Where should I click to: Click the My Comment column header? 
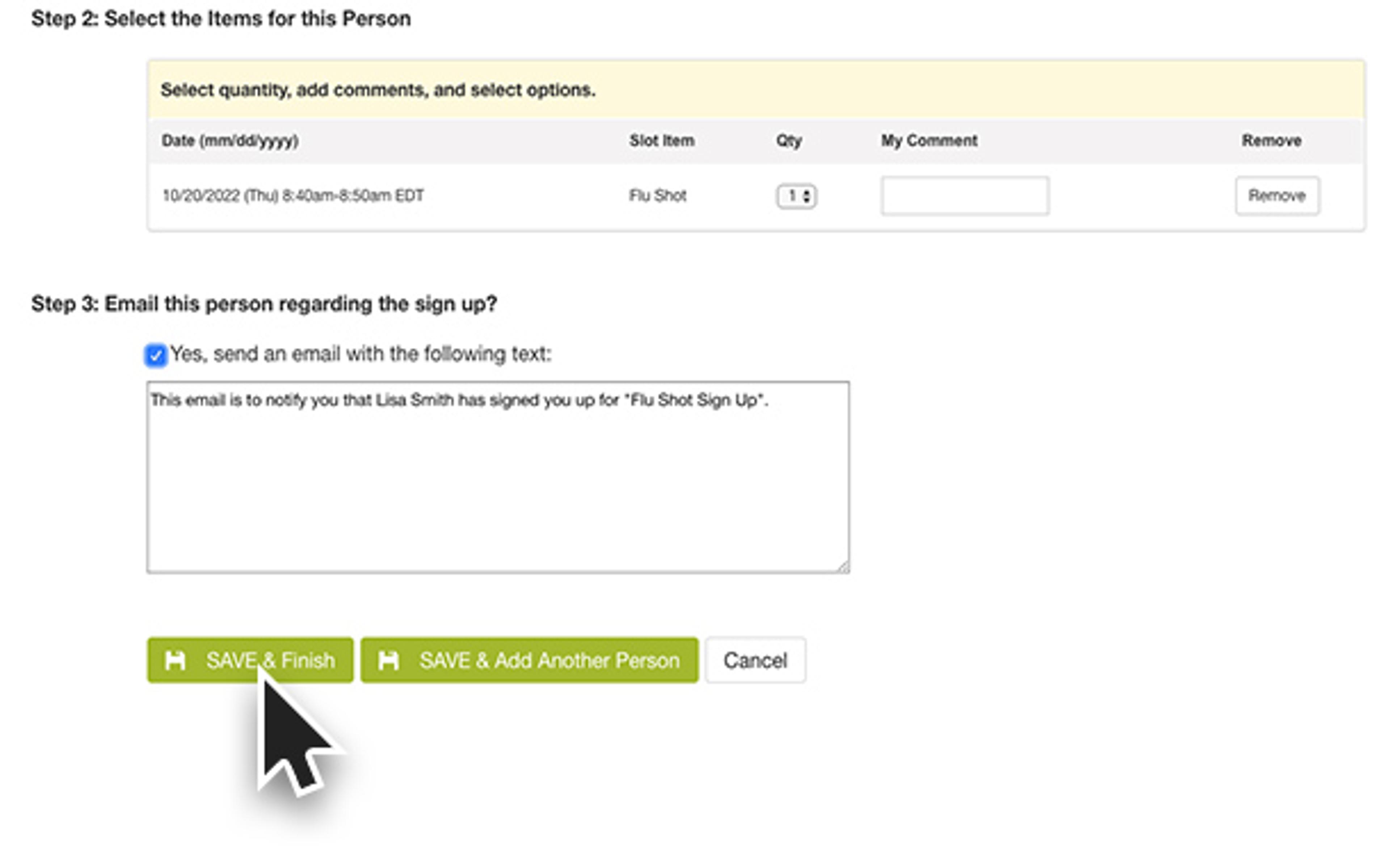928,141
